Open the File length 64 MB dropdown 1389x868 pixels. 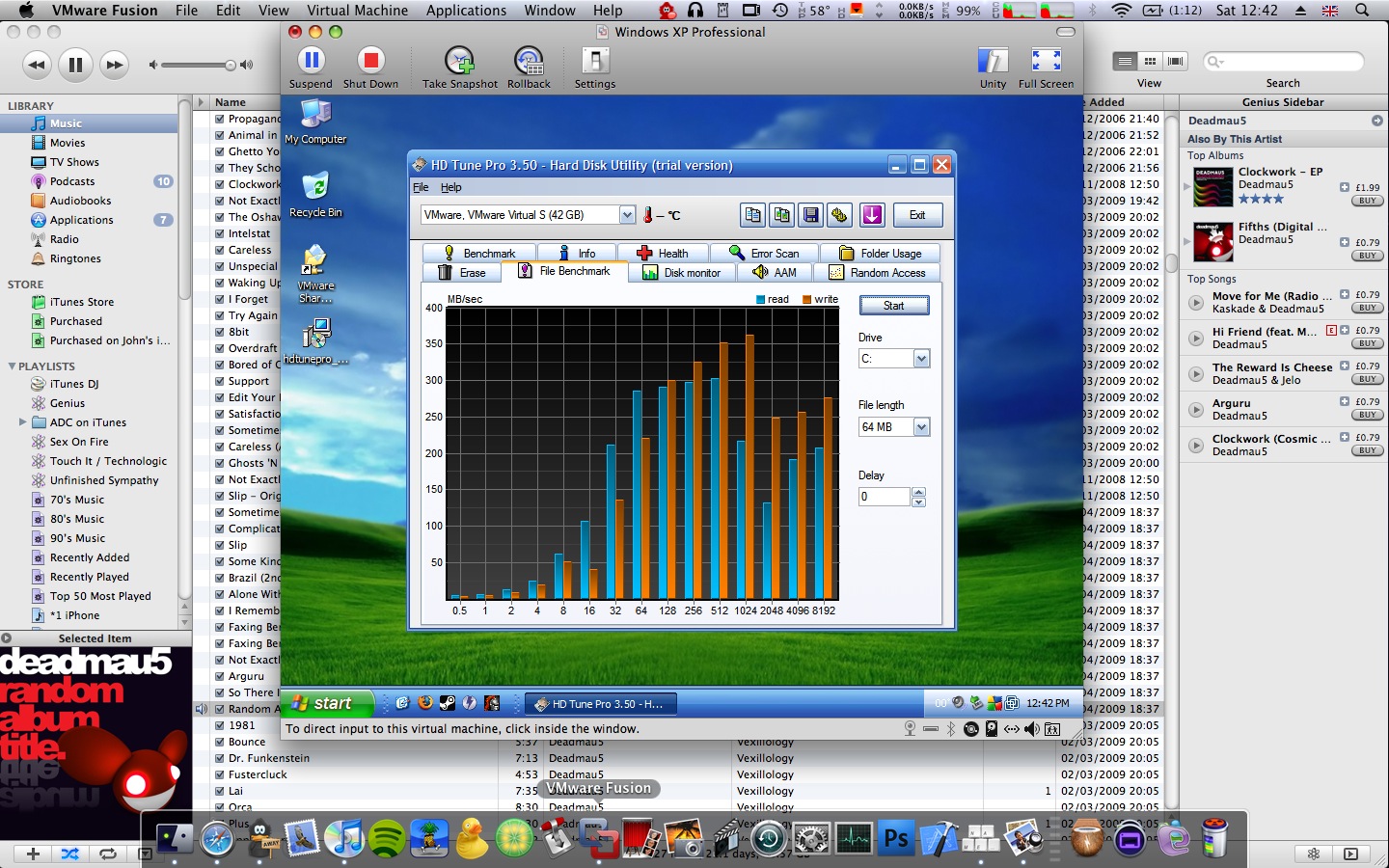921,427
